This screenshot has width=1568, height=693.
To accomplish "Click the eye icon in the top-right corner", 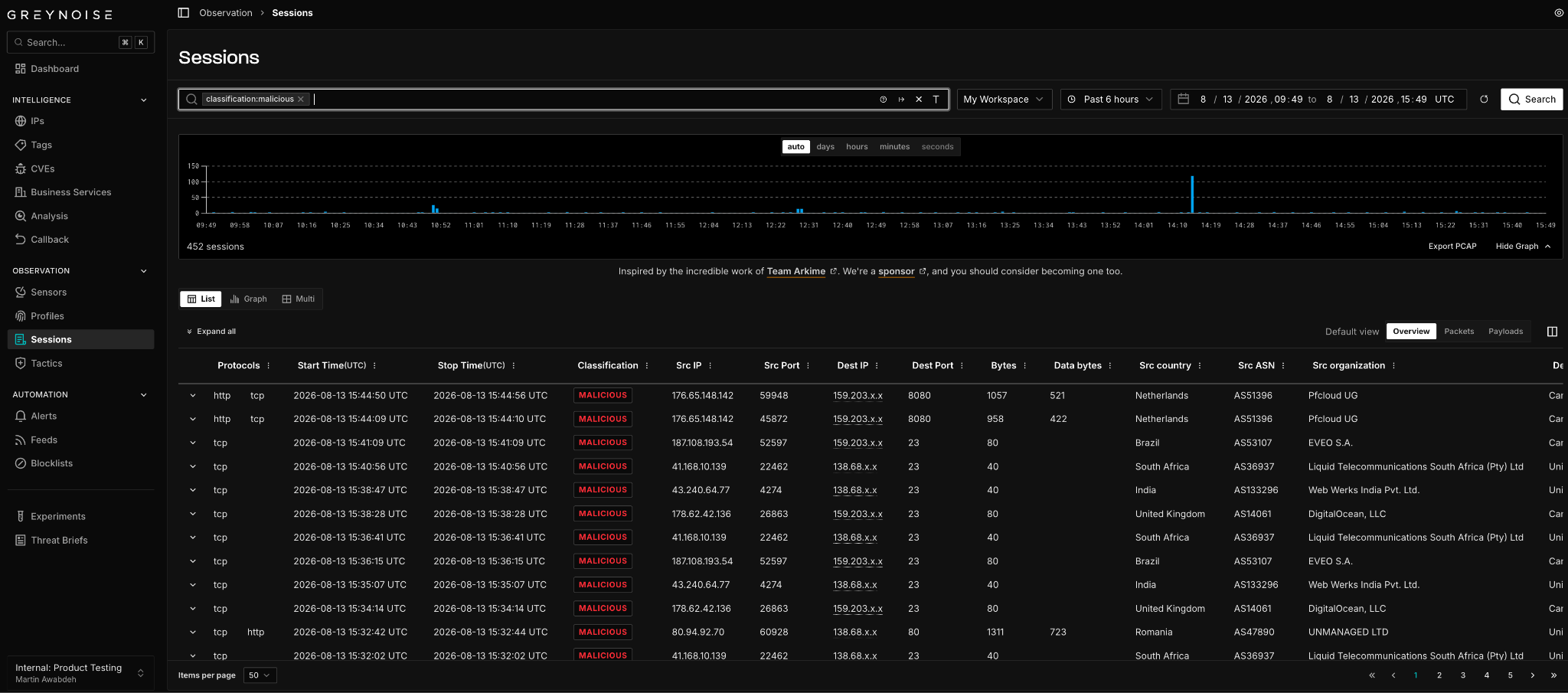I will (x=1559, y=13).
